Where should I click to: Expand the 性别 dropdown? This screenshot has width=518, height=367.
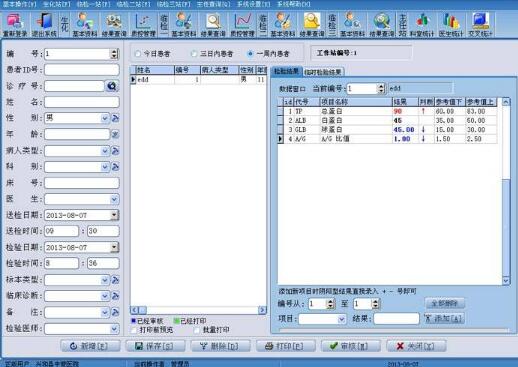pyautogui.click(x=105, y=118)
